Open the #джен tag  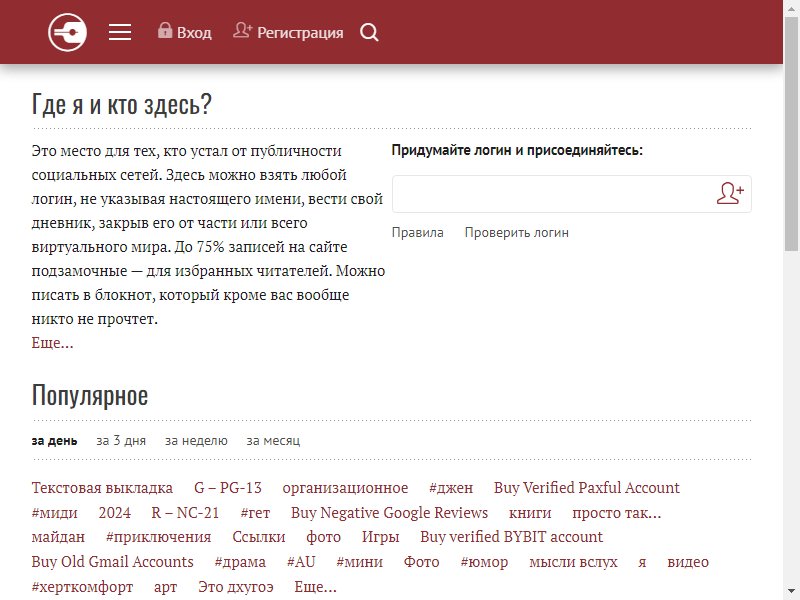click(x=451, y=488)
